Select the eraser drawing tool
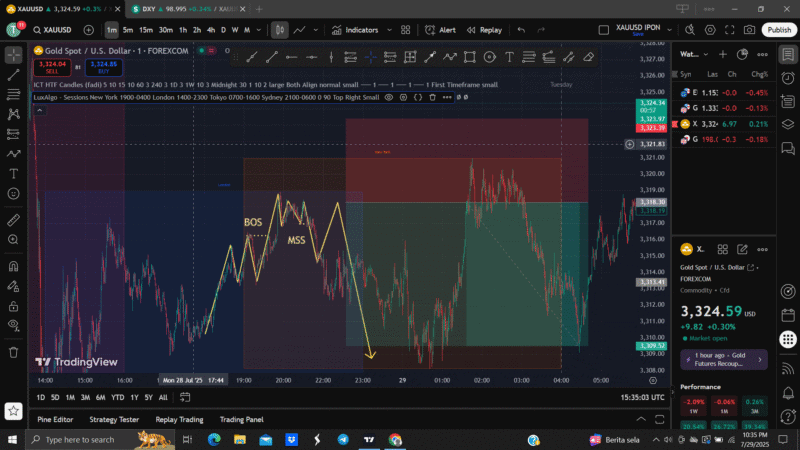 [588, 57]
